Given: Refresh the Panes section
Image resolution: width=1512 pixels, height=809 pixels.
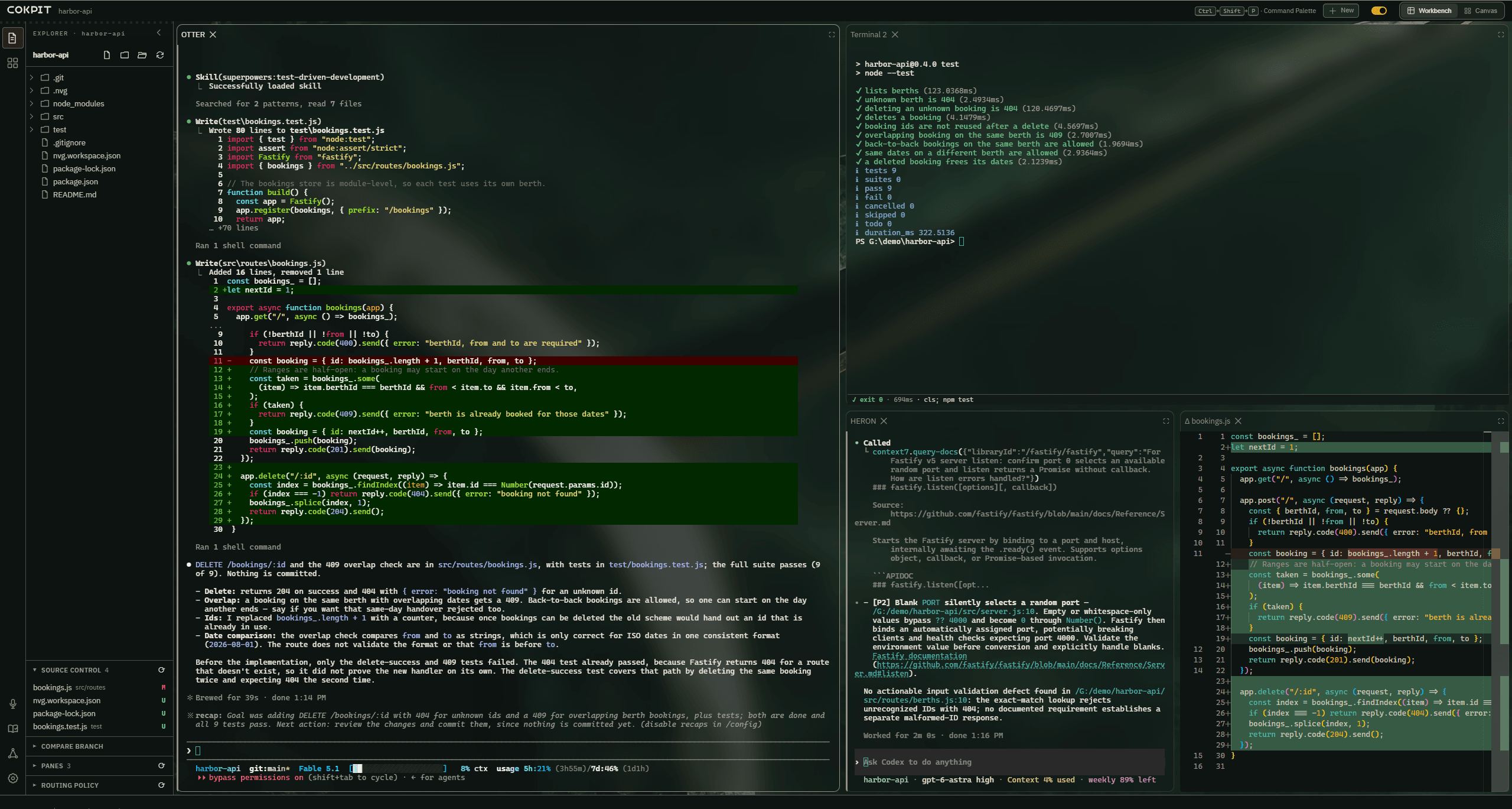Looking at the screenshot, I should (x=161, y=765).
